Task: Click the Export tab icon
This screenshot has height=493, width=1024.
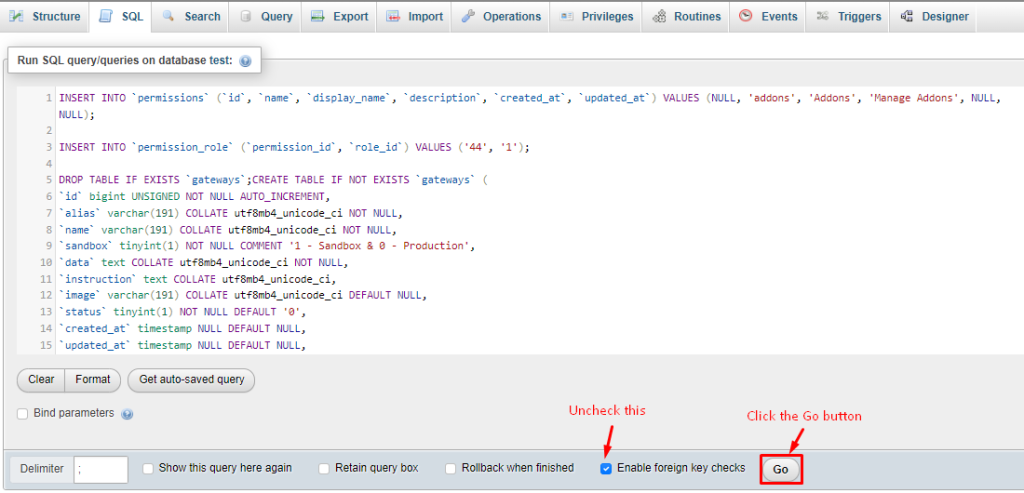Action: point(317,16)
